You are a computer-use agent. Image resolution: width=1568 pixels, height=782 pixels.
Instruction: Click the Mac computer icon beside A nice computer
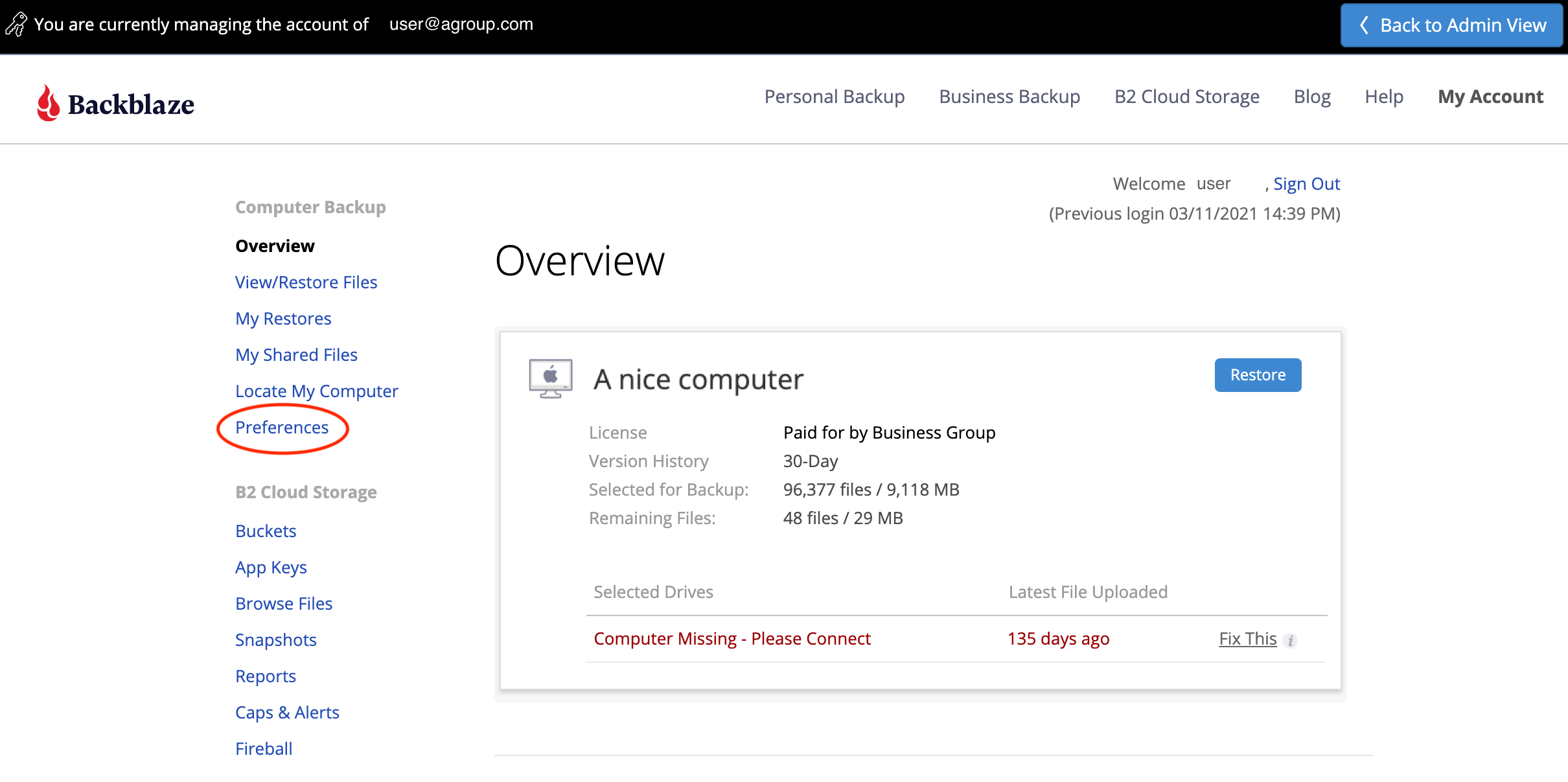pos(550,378)
